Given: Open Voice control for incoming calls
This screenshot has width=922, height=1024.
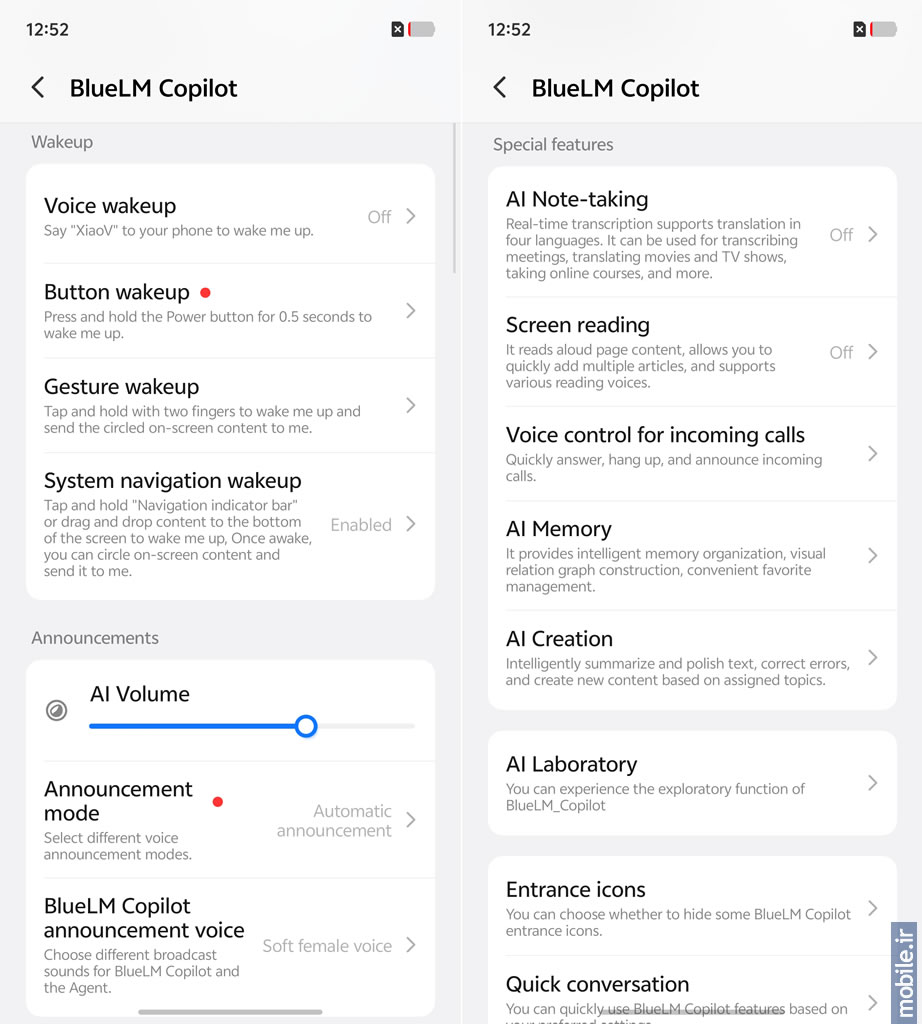Looking at the screenshot, I should (692, 453).
